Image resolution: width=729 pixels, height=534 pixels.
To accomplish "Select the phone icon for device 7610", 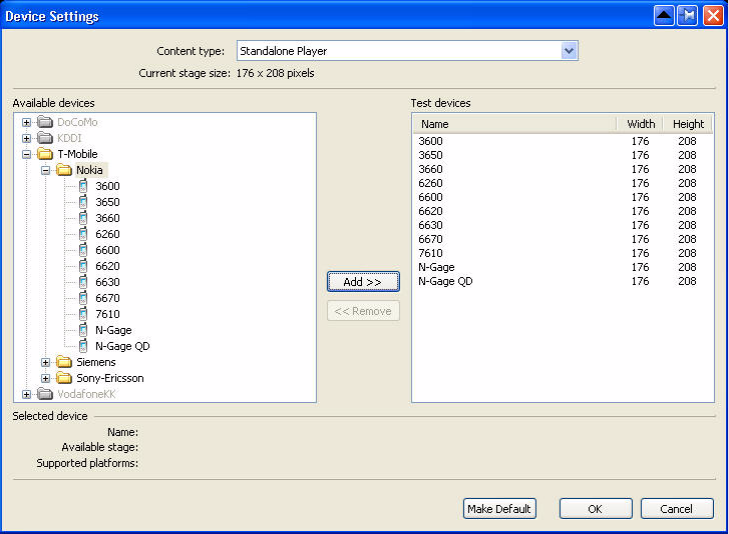I will point(84,314).
